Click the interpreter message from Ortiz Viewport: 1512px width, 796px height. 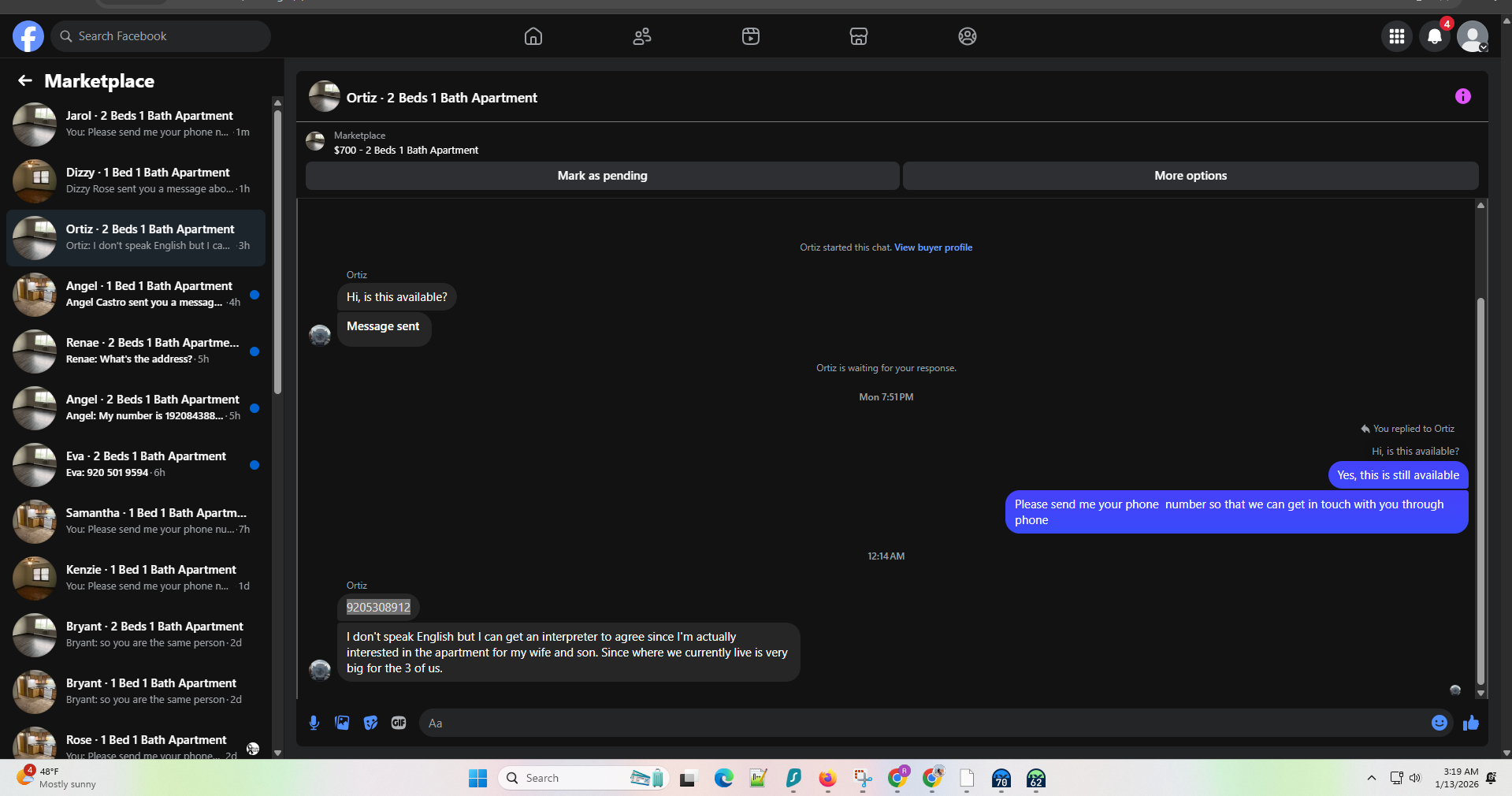click(x=568, y=653)
